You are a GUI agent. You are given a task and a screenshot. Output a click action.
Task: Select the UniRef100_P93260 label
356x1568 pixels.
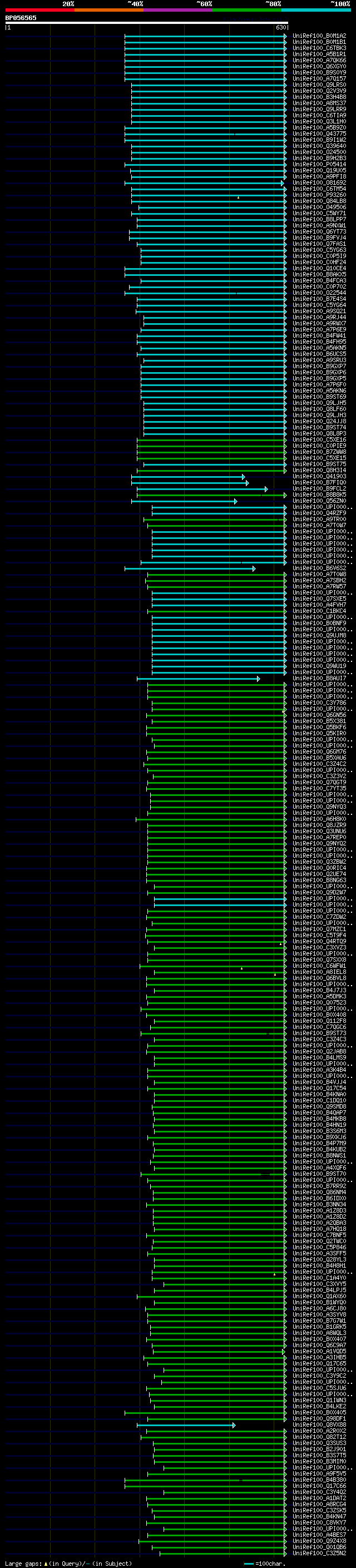click(x=319, y=195)
